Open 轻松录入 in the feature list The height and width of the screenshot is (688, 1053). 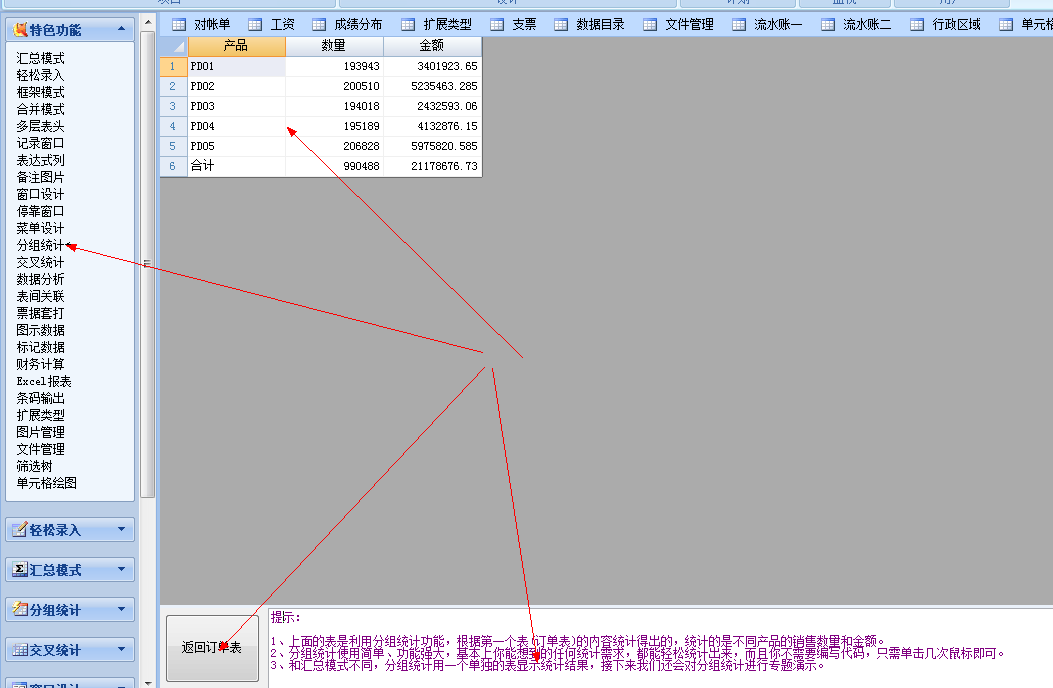coord(41,75)
